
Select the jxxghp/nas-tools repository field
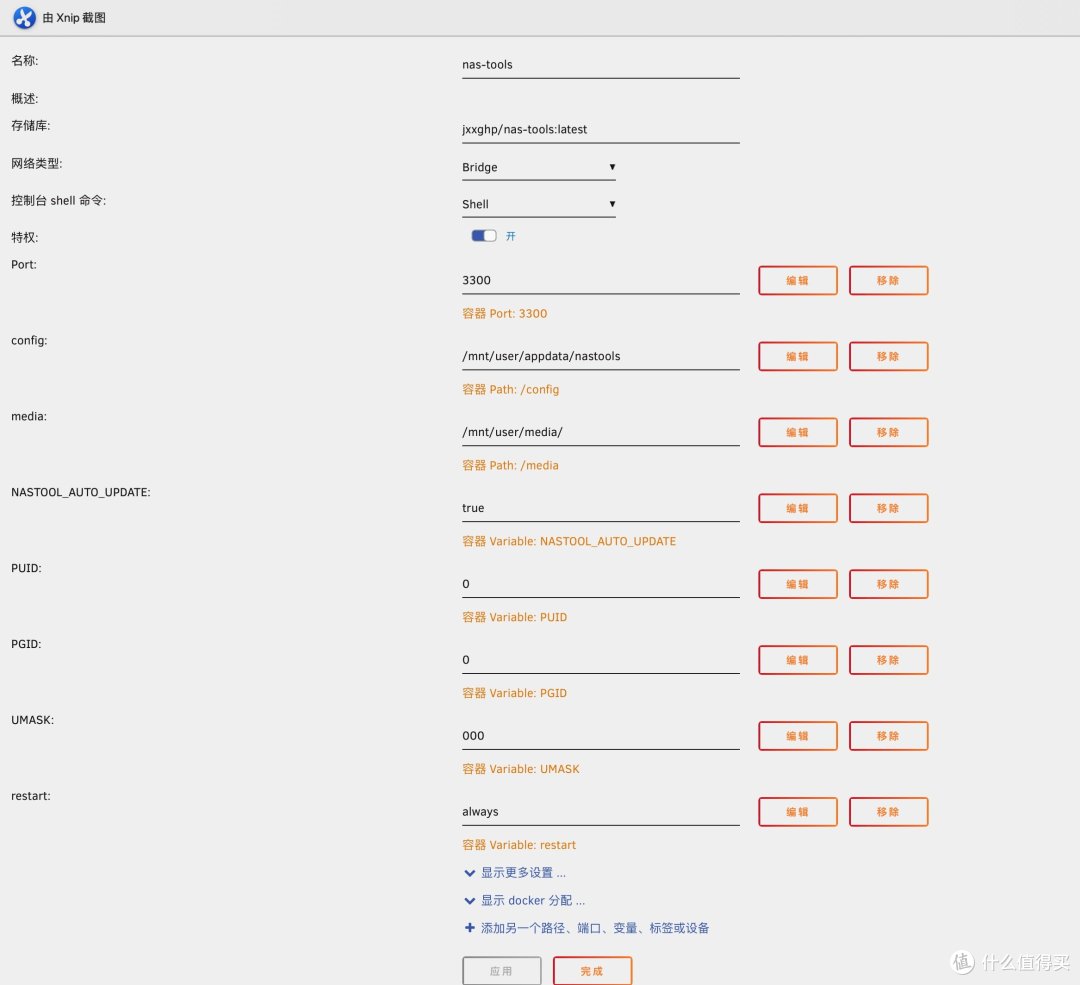coord(600,128)
